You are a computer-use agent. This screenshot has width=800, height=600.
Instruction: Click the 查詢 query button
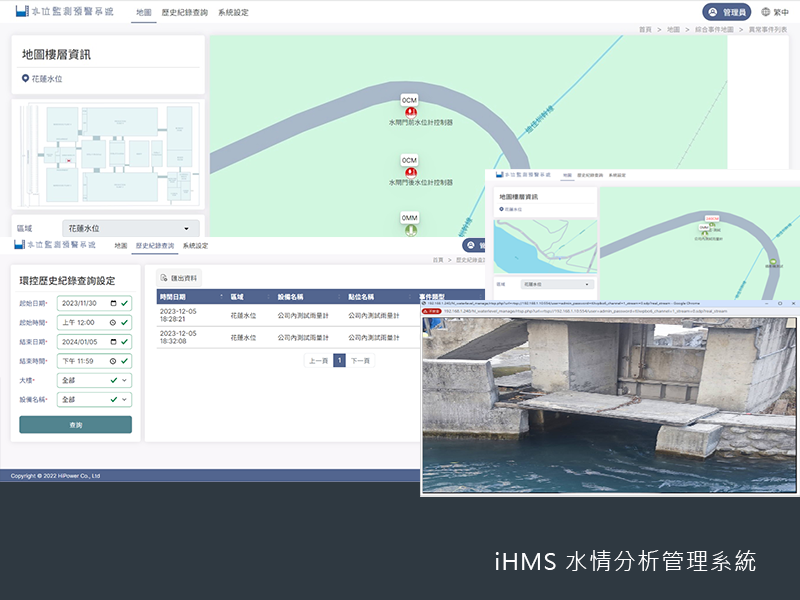[76, 424]
